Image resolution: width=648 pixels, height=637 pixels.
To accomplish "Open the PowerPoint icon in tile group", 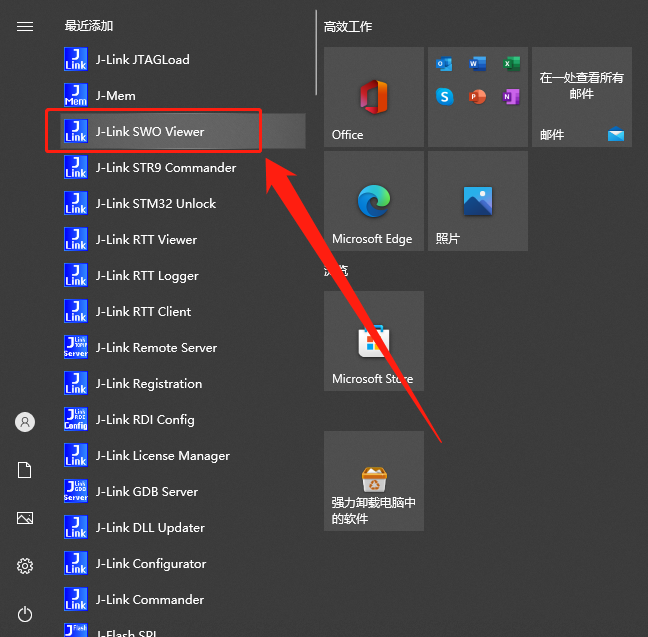I will point(477,97).
